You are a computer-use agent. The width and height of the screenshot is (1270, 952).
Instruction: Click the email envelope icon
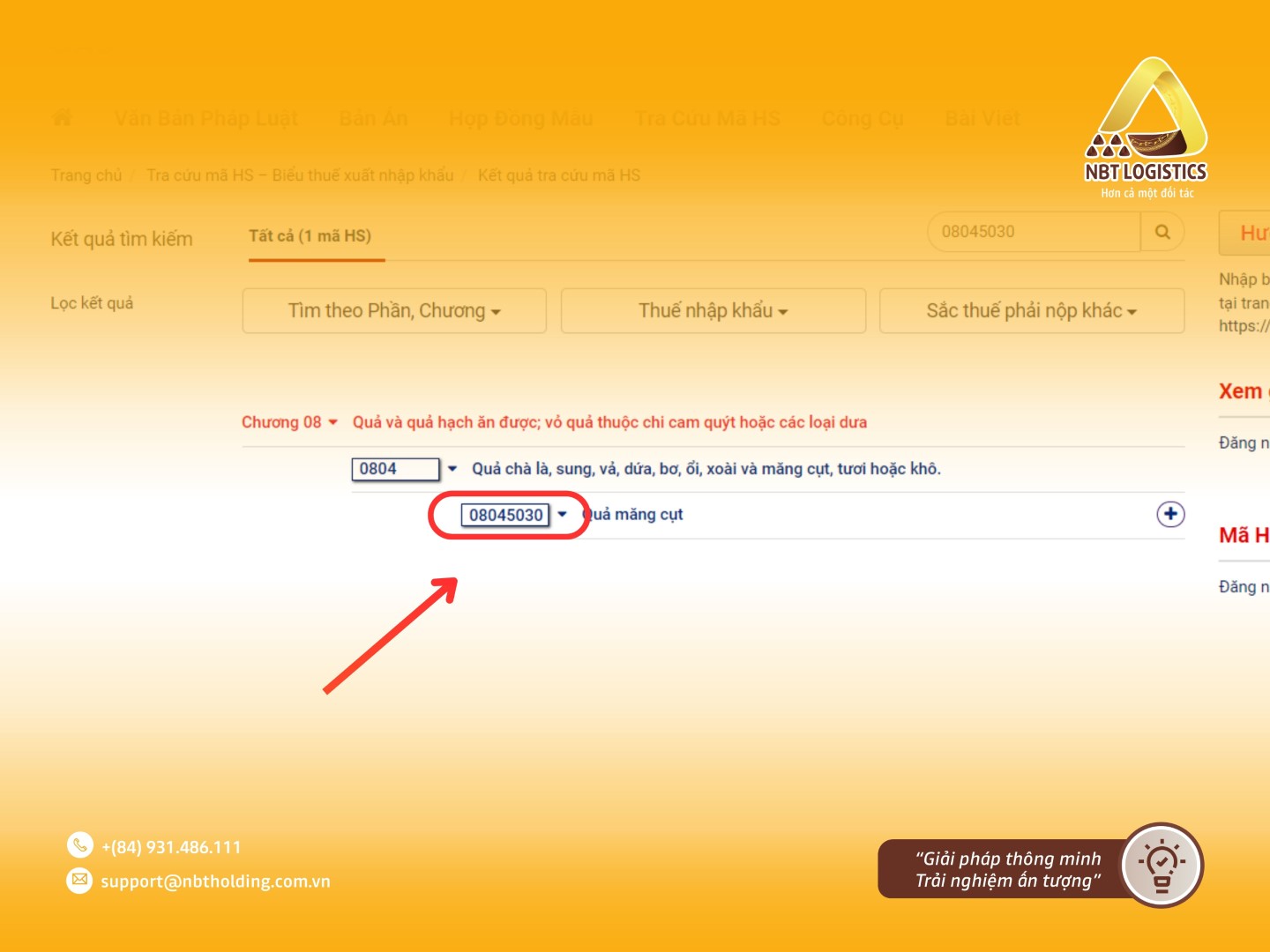(79, 880)
